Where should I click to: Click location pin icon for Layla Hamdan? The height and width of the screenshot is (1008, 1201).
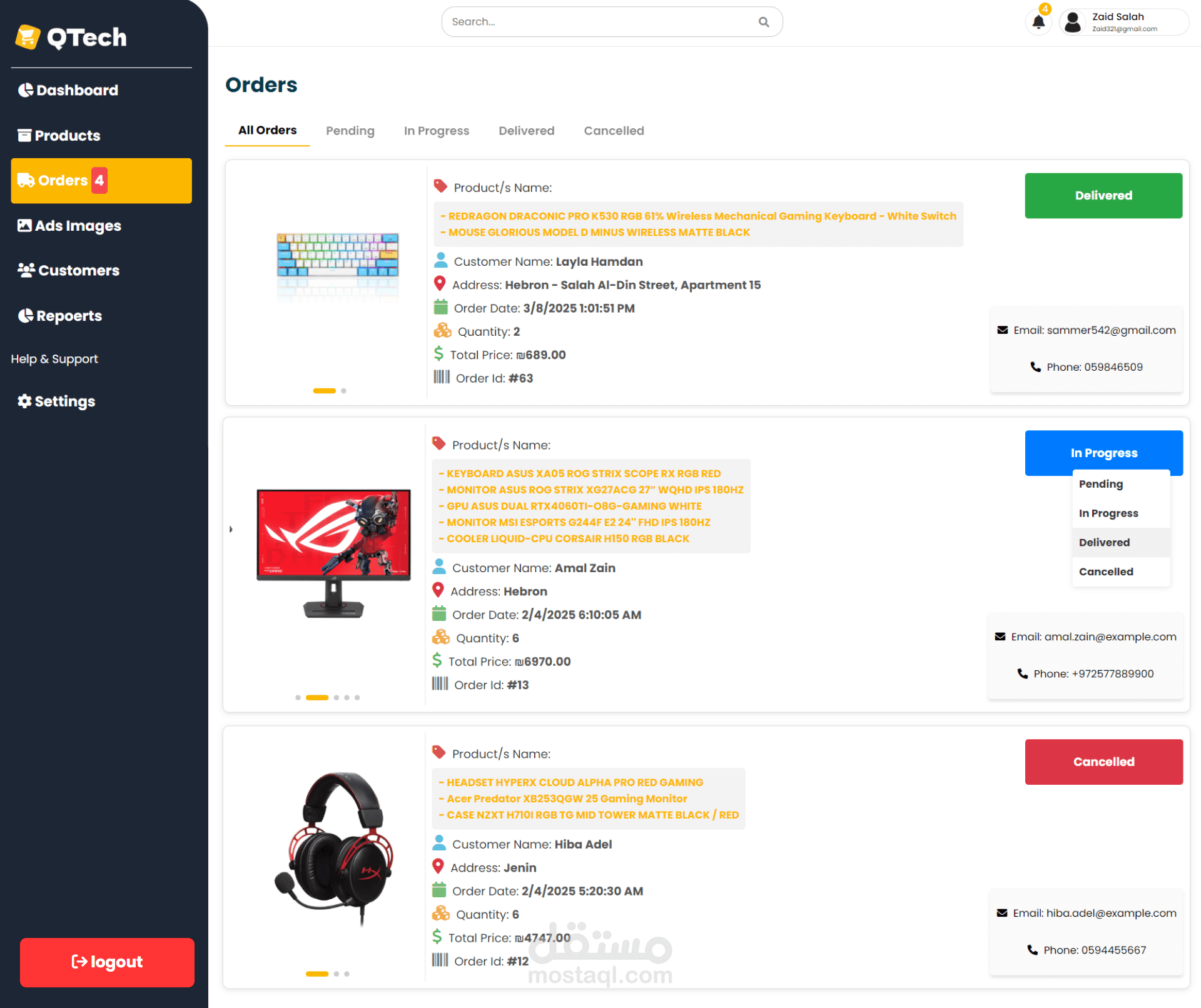[x=440, y=284]
